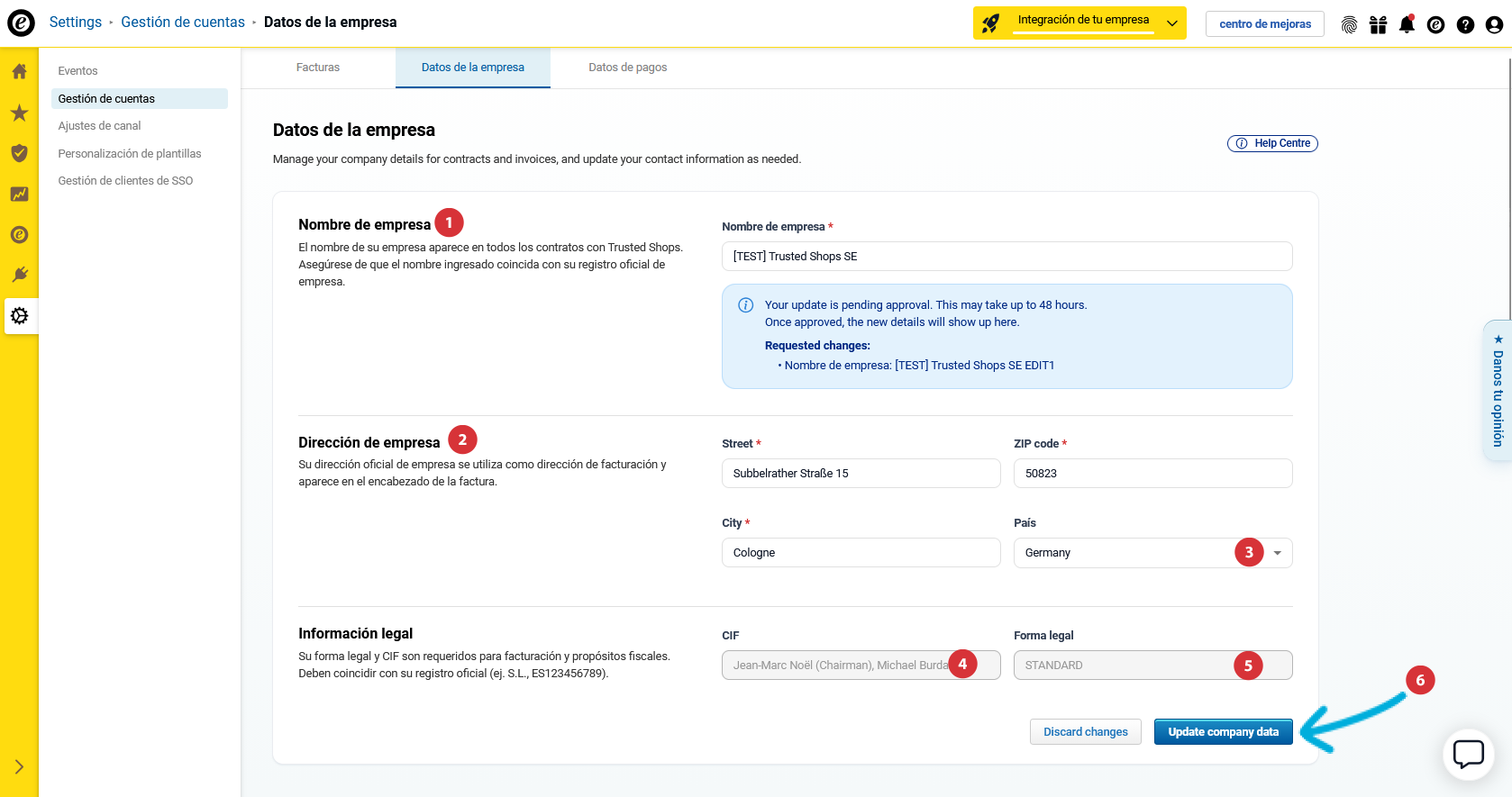1512x797 pixels.
Task: Click the plug integrations sidebar icon
Action: click(x=19, y=275)
